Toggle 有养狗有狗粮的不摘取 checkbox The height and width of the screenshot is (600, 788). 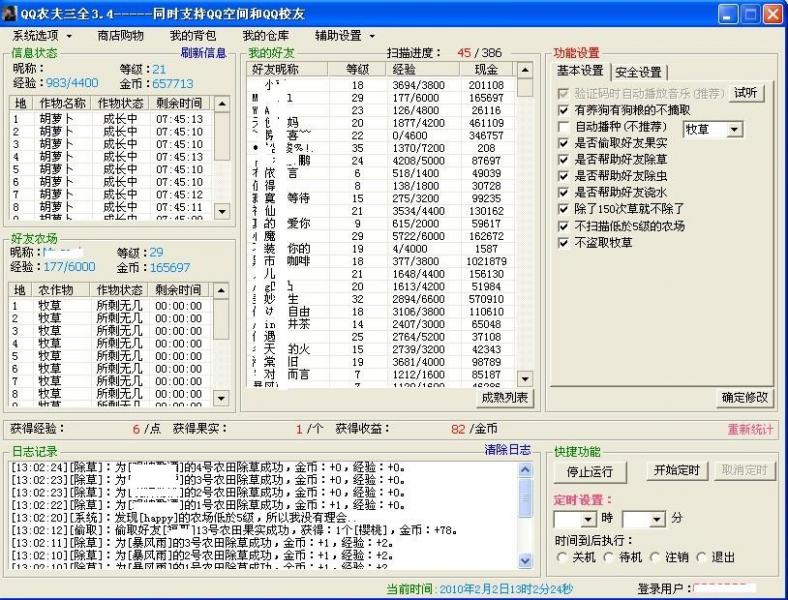coord(563,110)
